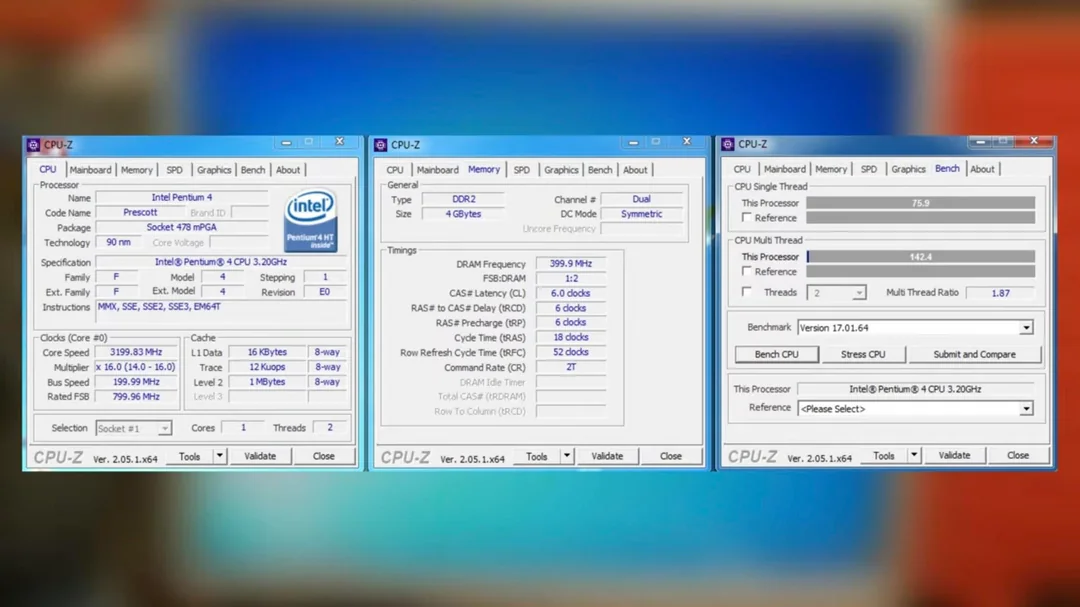Click the Package Socket 478 mPGA value

182,227
